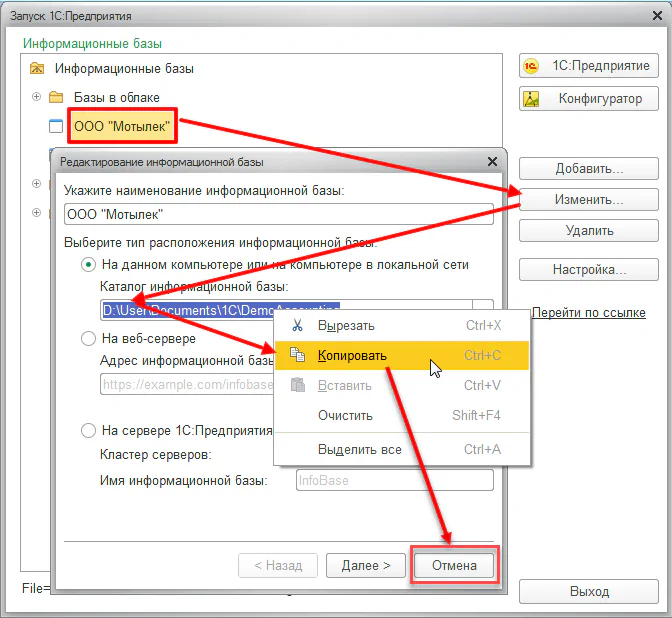Open the Перейти по ссылке link

click(588, 312)
